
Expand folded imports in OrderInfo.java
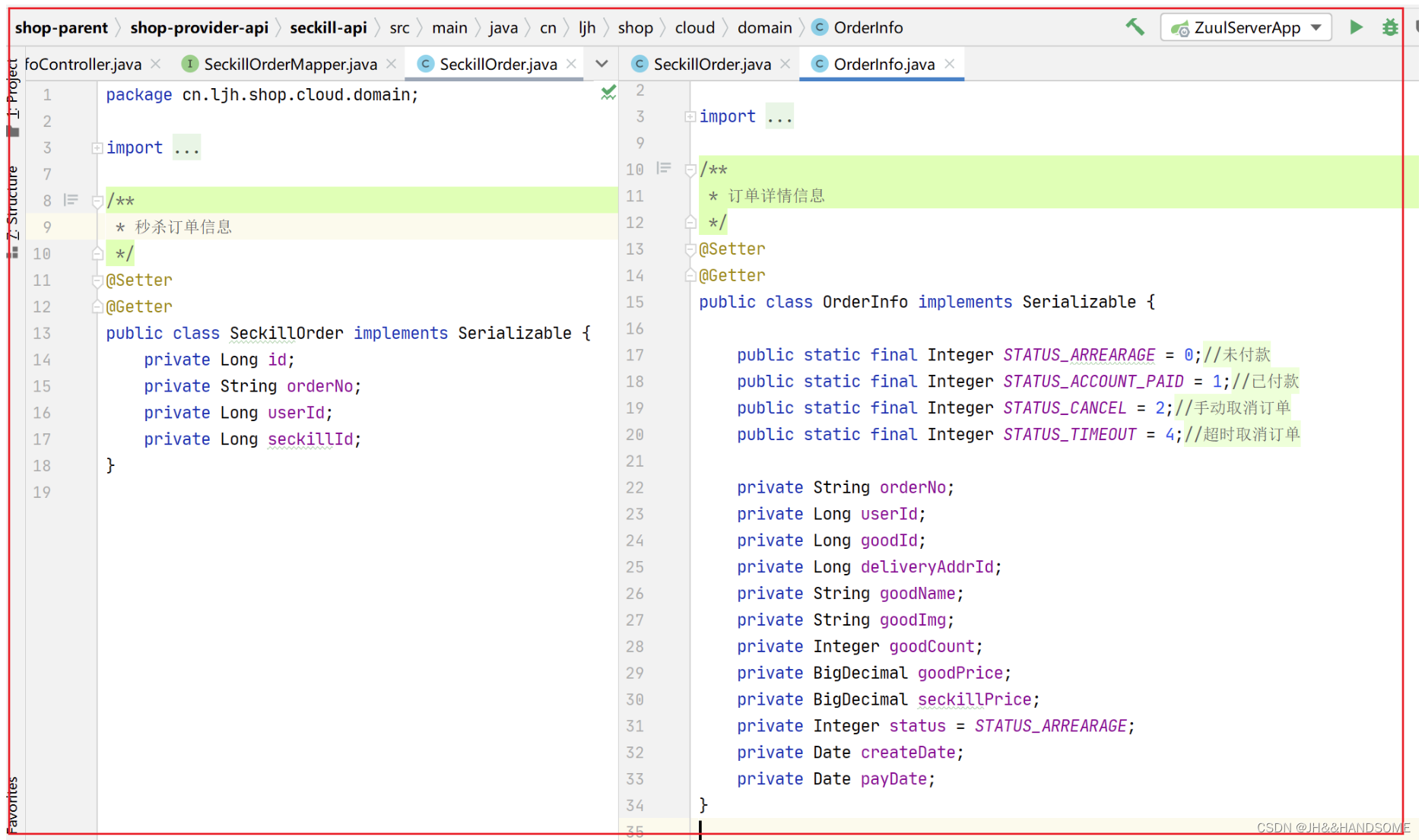(x=690, y=116)
